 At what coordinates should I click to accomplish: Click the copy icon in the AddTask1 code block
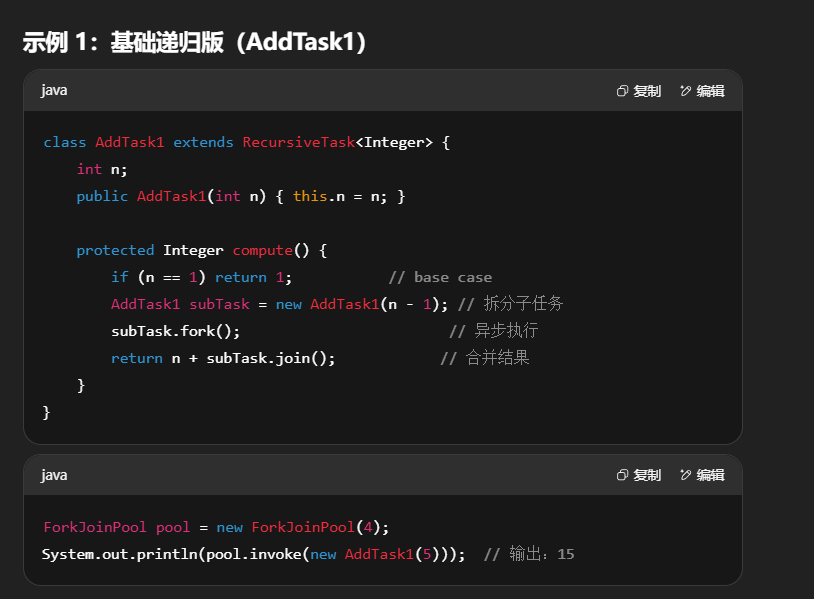click(x=622, y=91)
